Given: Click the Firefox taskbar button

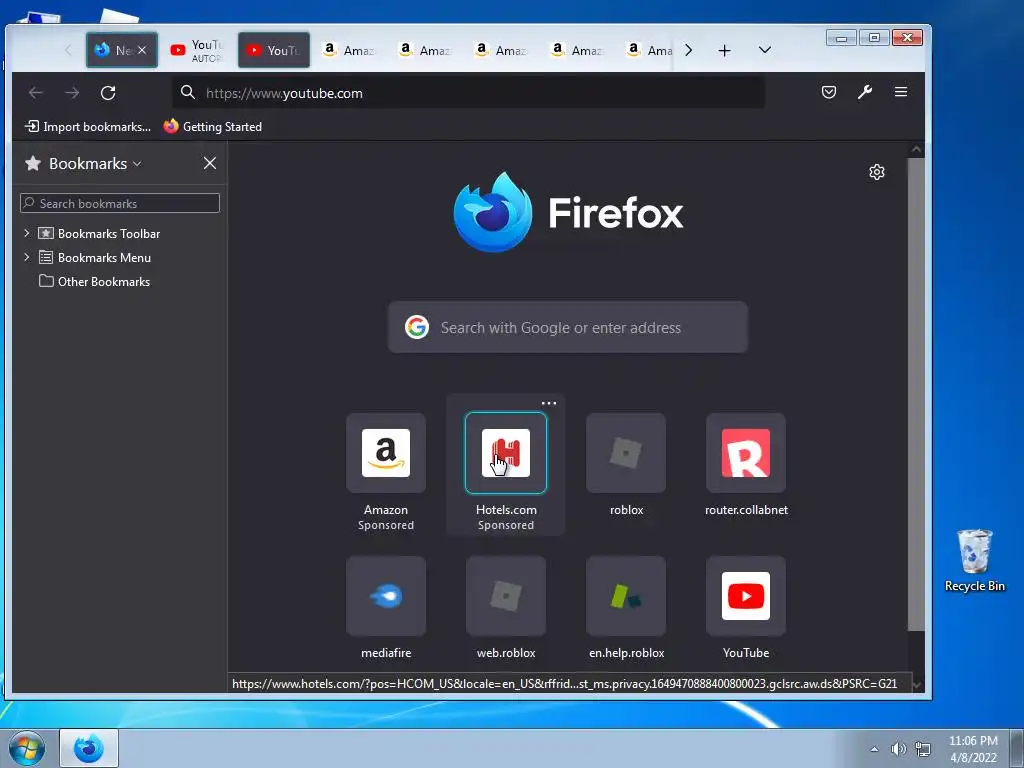Looking at the screenshot, I should coord(89,748).
